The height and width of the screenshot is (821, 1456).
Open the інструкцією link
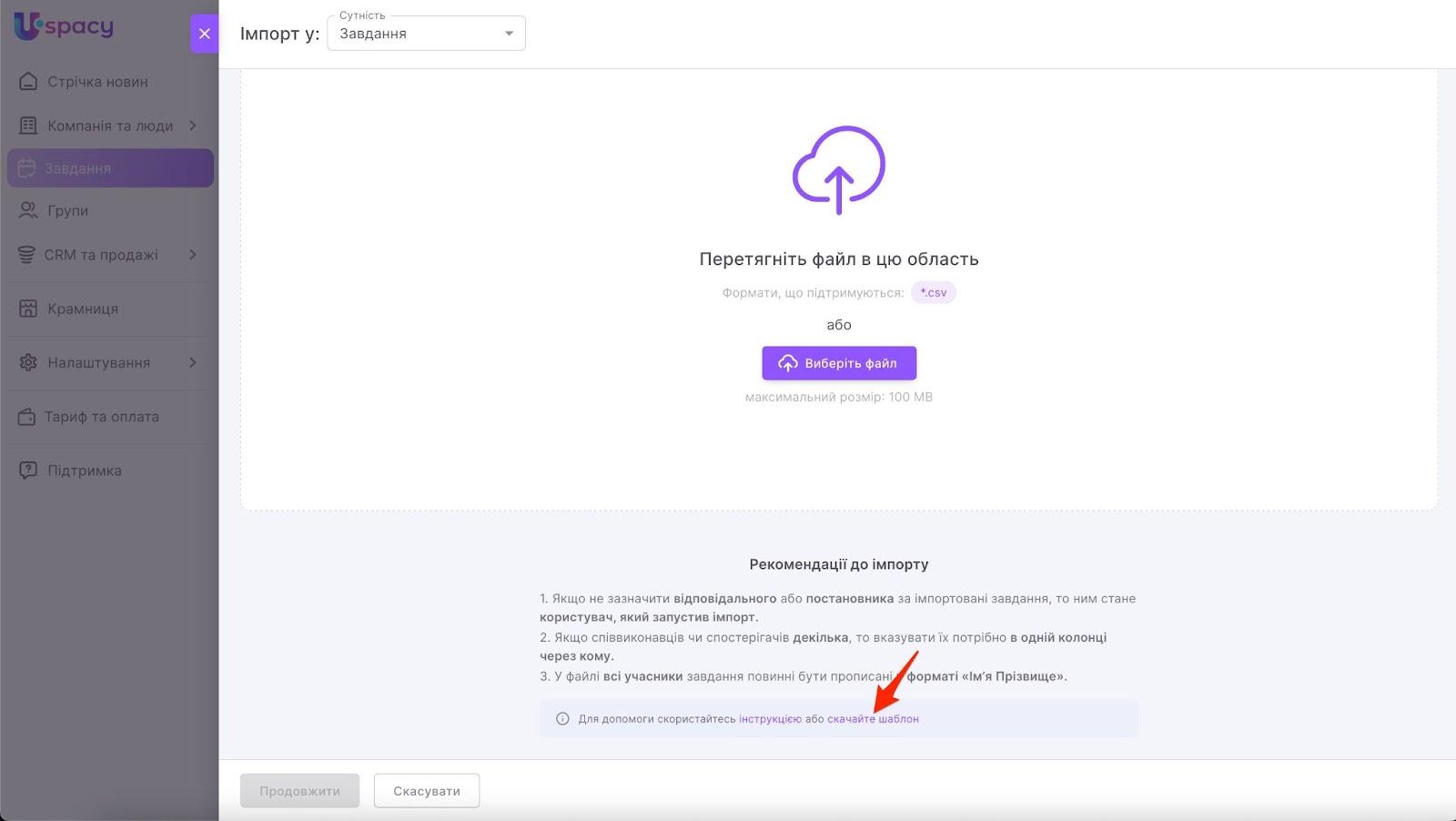(x=770, y=719)
